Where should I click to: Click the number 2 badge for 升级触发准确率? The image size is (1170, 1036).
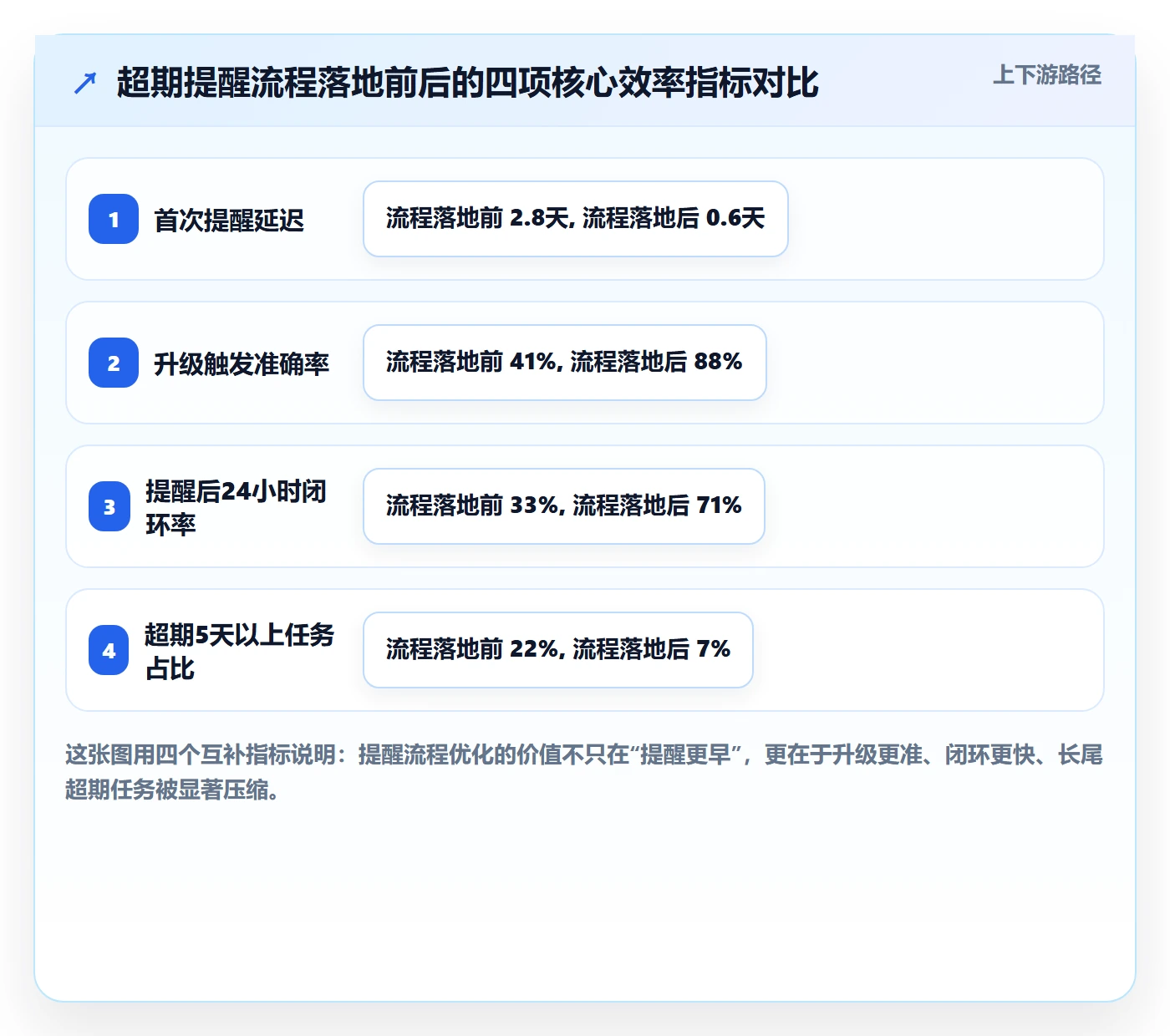114,363
